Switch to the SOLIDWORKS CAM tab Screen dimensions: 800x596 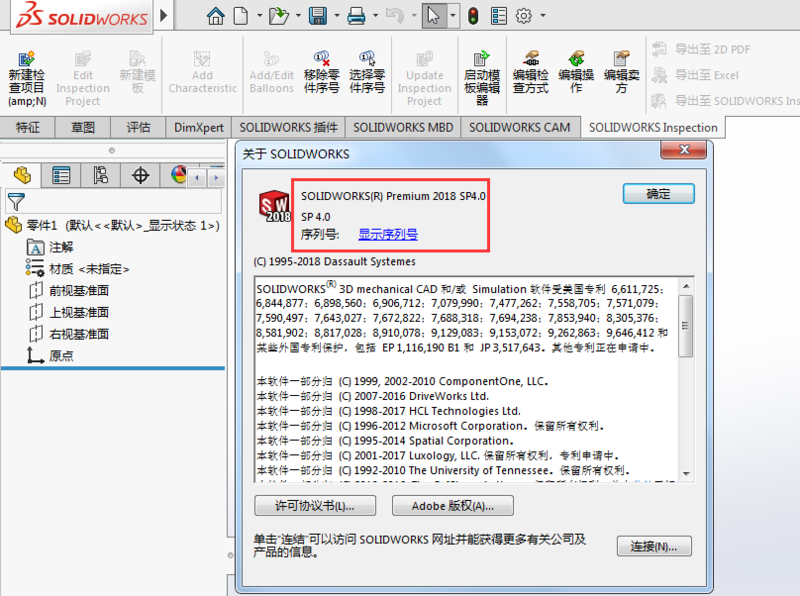(520, 128)
